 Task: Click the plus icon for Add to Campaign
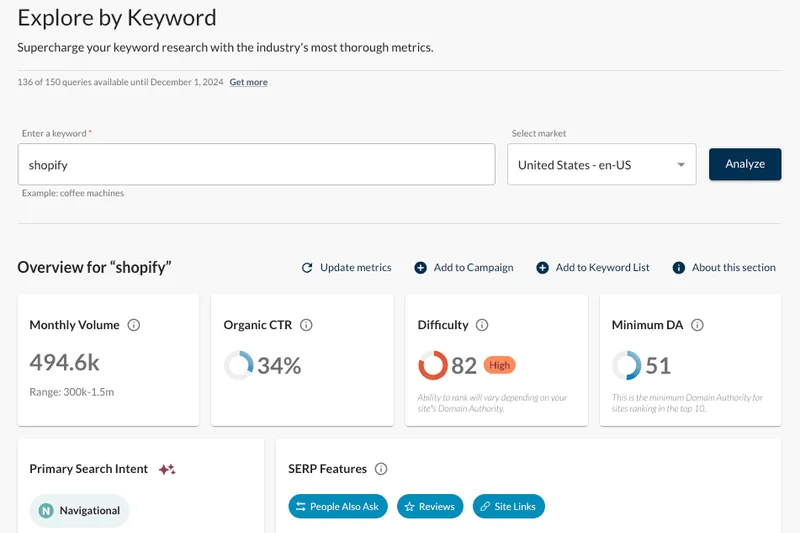coord(420,268)
